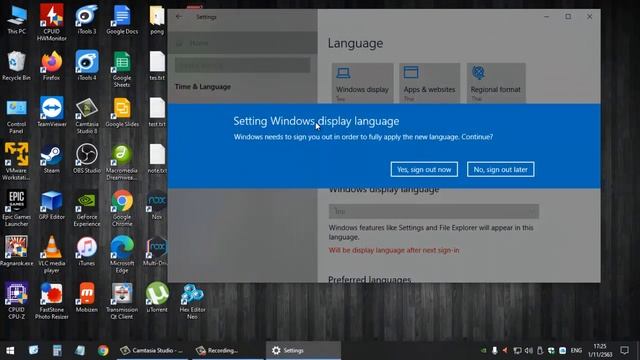Open Google Sheets shortcut
Screen dimensions: 640x360
(x=122, y=69)
